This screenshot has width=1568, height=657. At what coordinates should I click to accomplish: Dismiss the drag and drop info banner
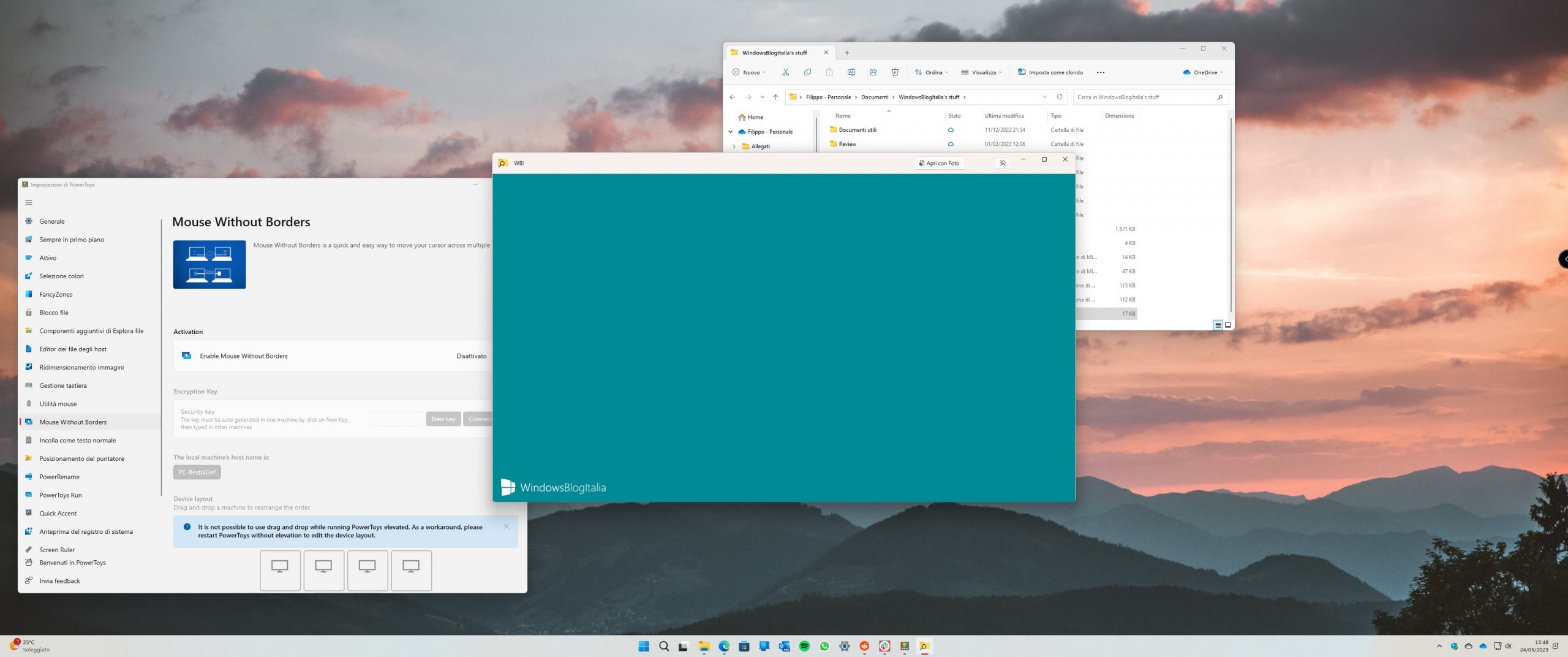click(507, 526)
